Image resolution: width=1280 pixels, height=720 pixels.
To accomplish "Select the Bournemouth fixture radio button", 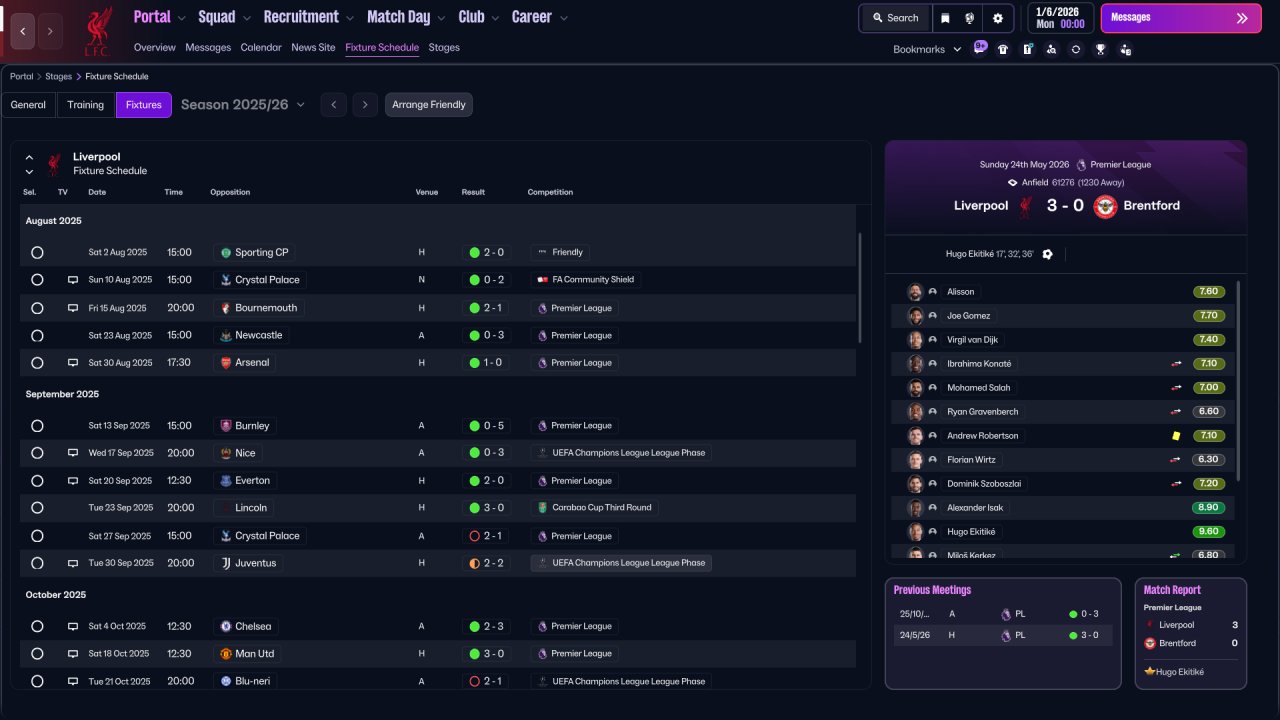I will coord(37,308).
